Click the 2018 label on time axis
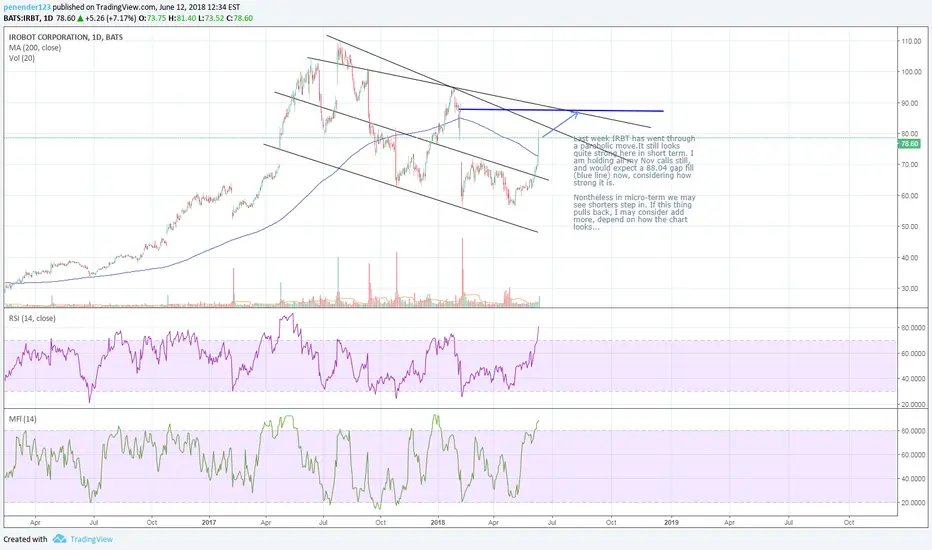Viewport: 932px width, 550px height. (x=438, y=523)
